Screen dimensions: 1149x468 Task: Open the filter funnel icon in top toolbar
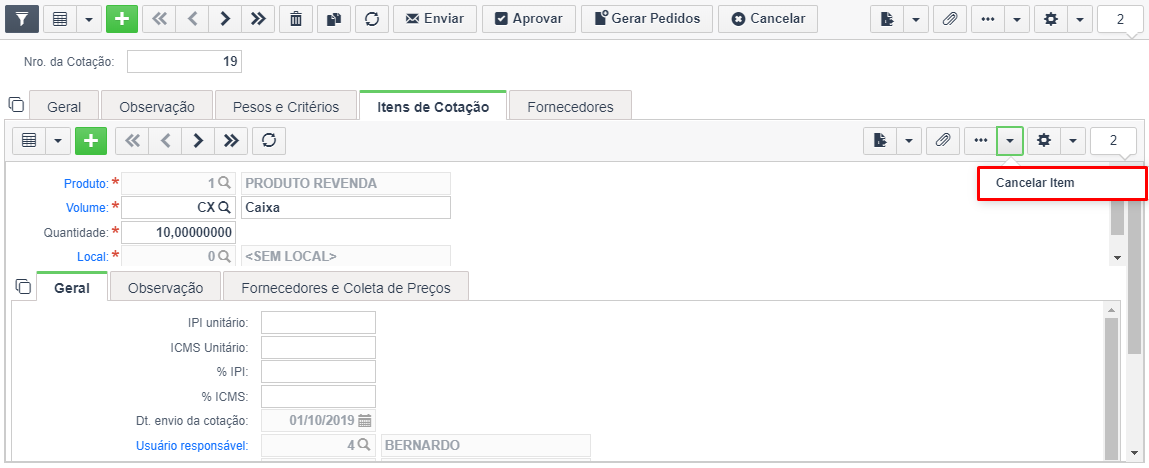(x=21, y=19)
